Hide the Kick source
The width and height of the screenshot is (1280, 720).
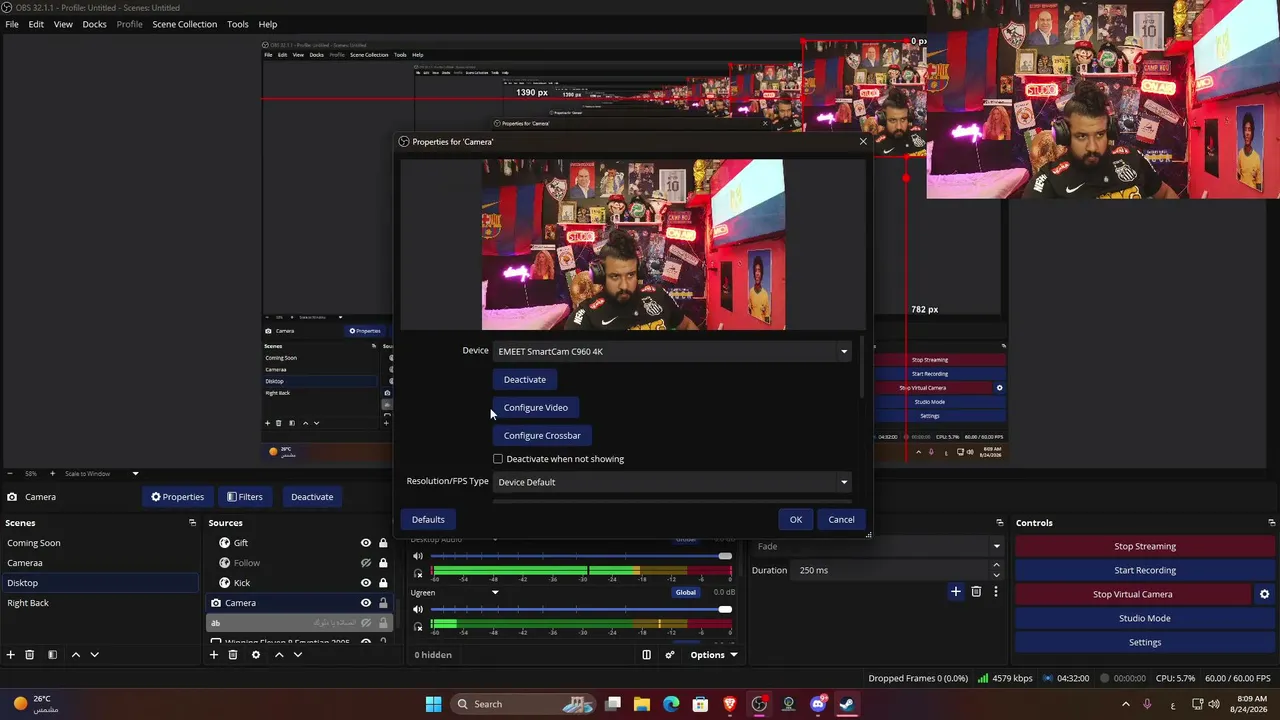(x=366, y=583)
